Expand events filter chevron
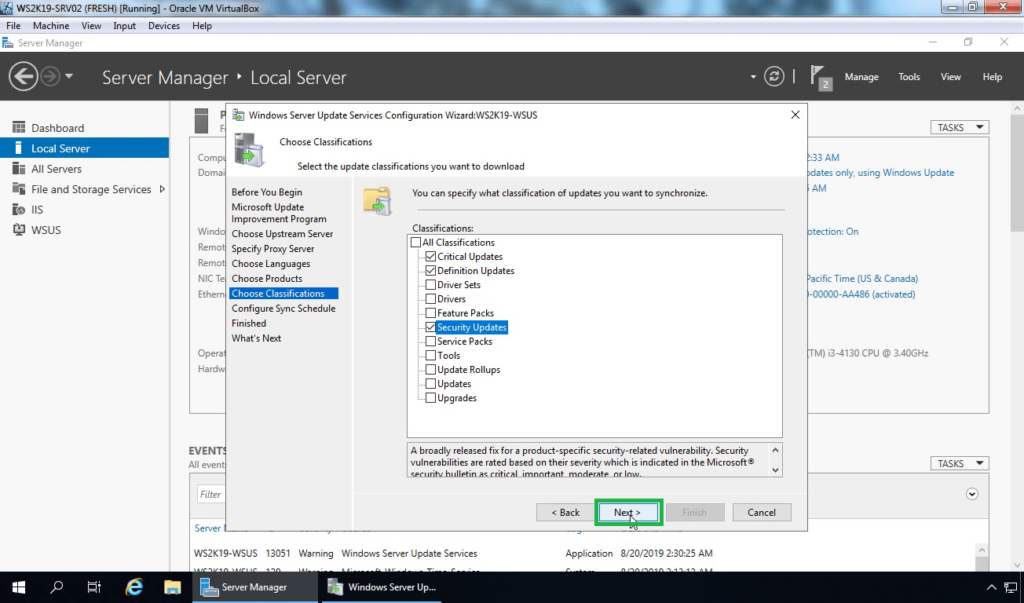Screen dimensions: 1024x603 coord(972,494)
